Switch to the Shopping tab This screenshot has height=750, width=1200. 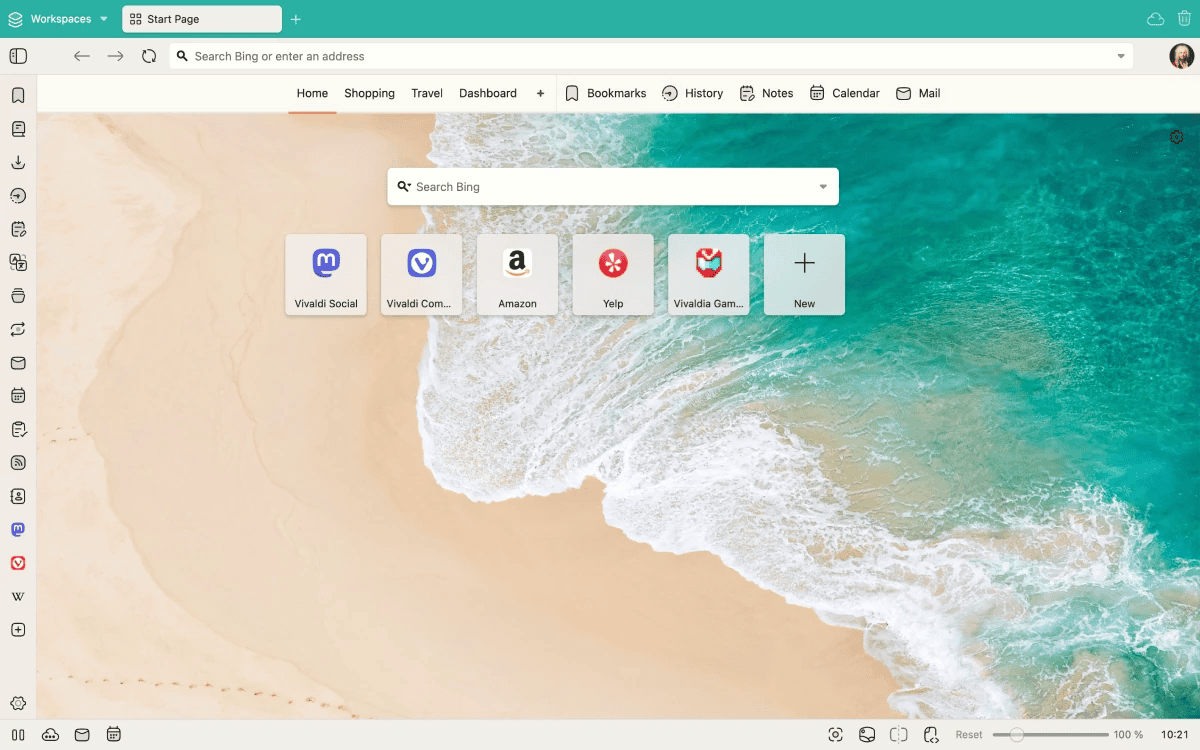(x=369, y=93)
